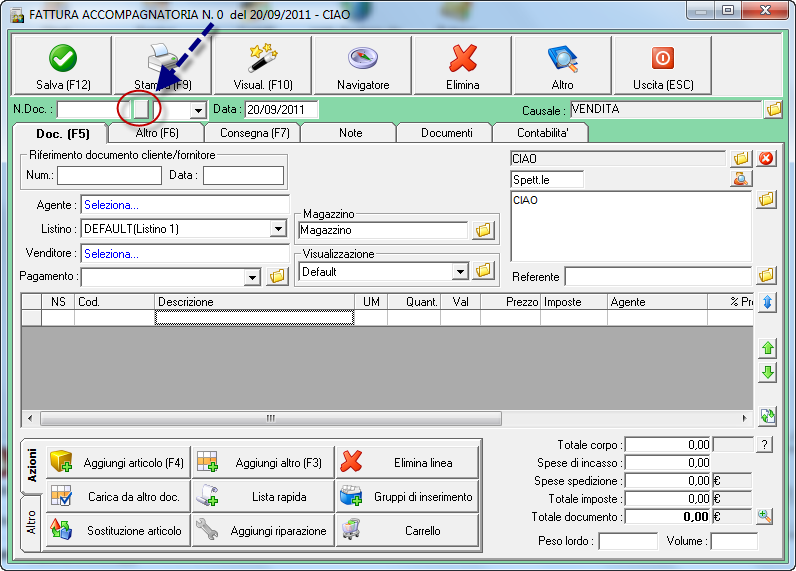Browse Magazzino folder icon
796x571 pixels.
[483, 230]
